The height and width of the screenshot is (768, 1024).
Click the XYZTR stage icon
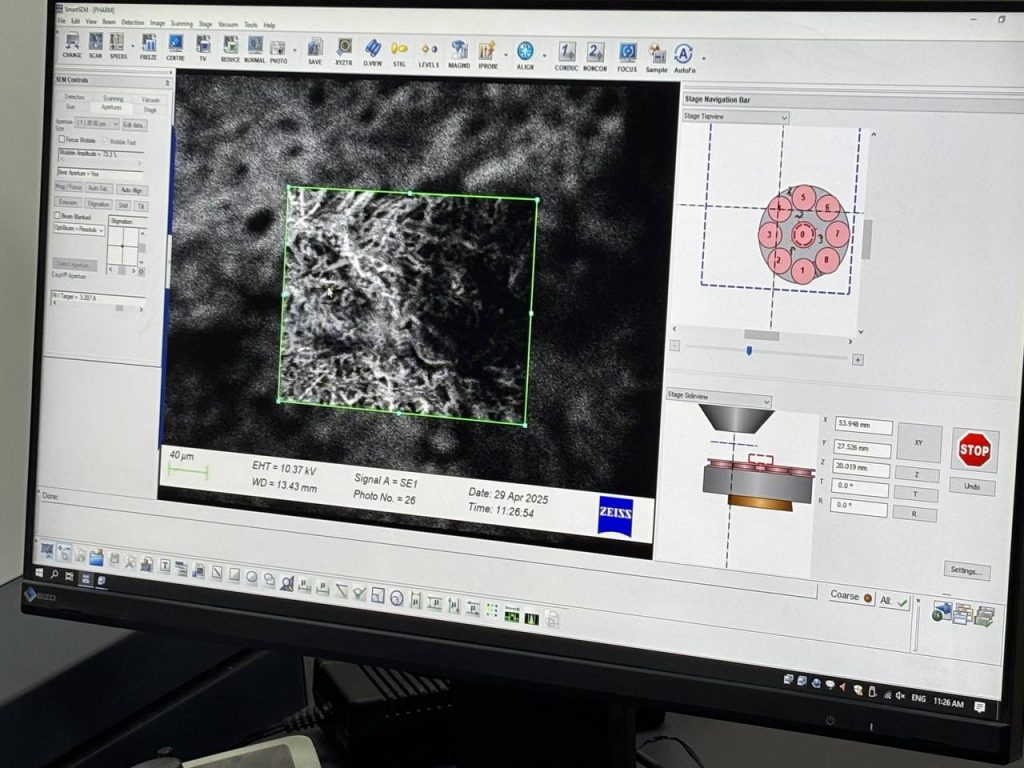(344, 52)
